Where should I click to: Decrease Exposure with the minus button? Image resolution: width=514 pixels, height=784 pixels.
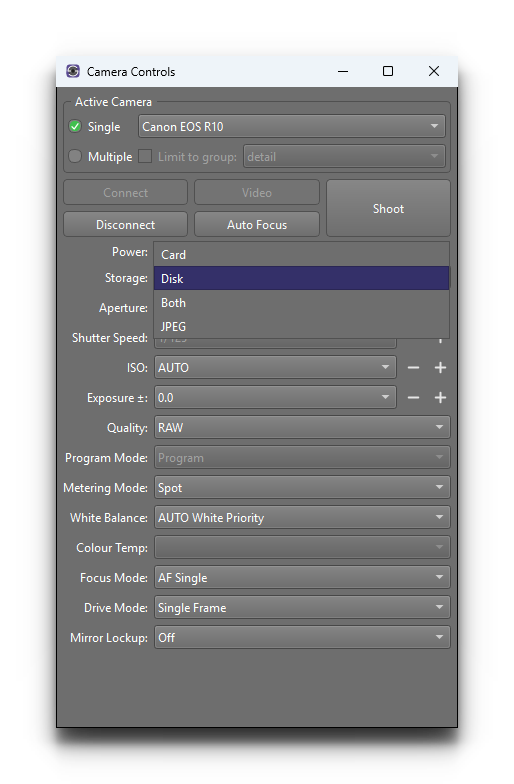pos(413,398)
